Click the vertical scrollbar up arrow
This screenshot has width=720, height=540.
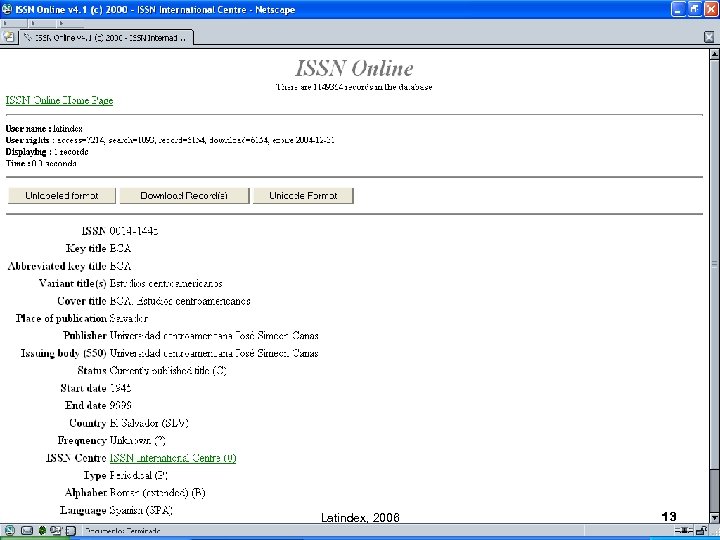714,54
